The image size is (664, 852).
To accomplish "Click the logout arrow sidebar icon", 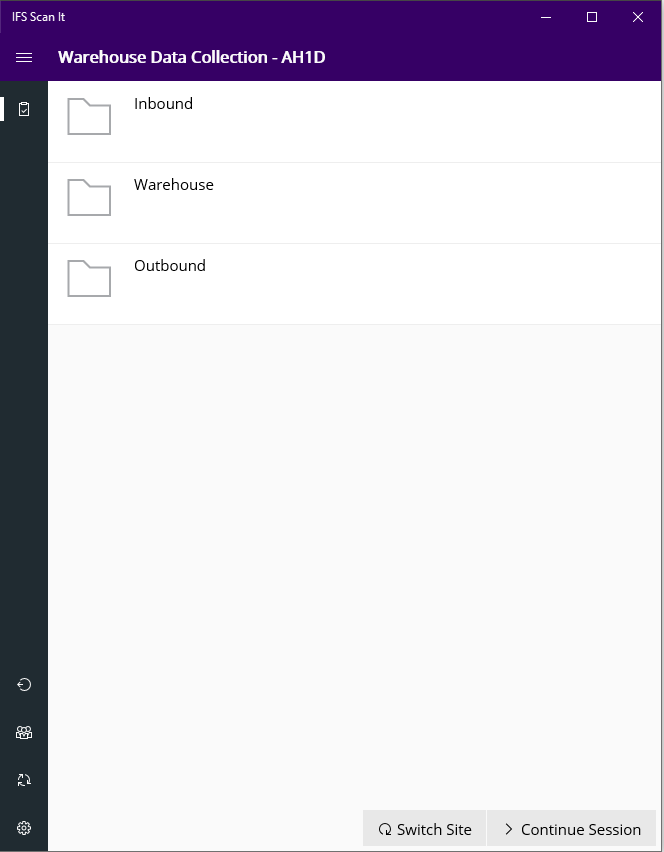I will tap(24, 685).
